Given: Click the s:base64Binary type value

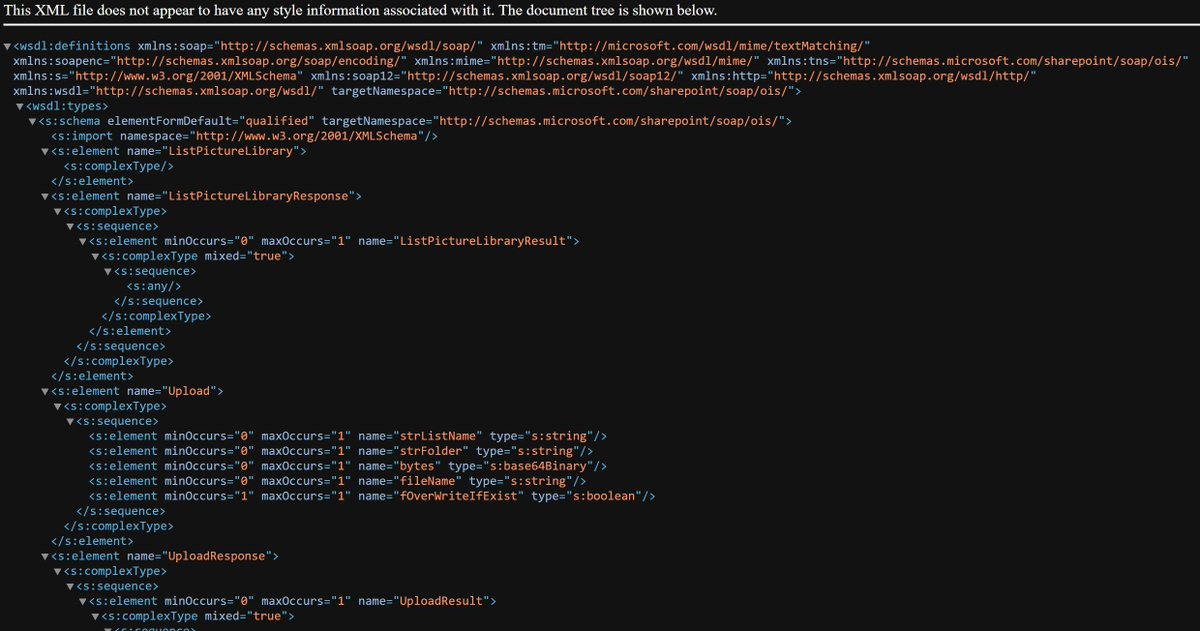Looking at the screenshot, I should [536, 466].
